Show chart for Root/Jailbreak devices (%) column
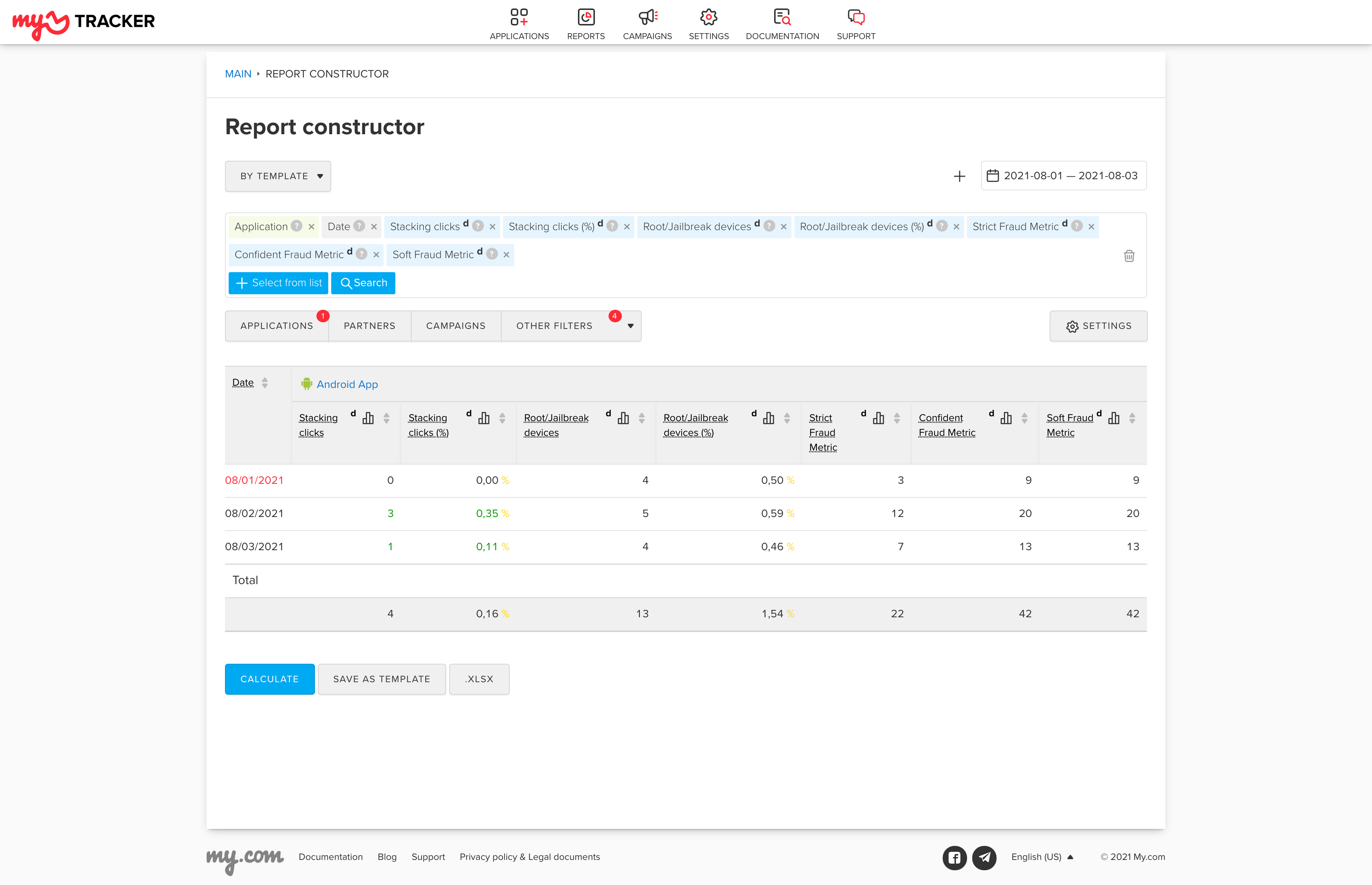 click(769, 419)
